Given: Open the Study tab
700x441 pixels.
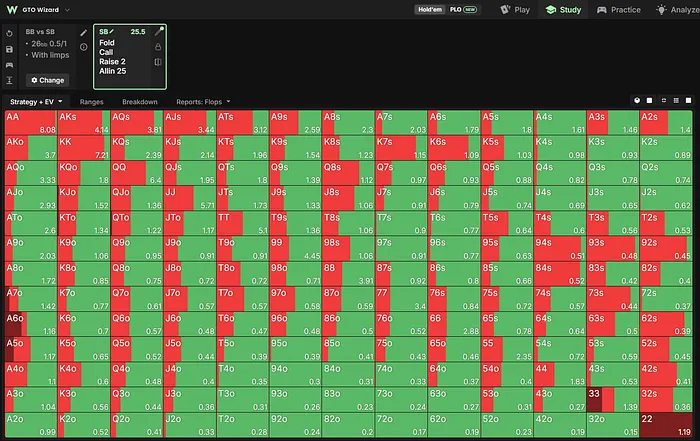Looking at the screenshot, I should [x=563, y=9].
